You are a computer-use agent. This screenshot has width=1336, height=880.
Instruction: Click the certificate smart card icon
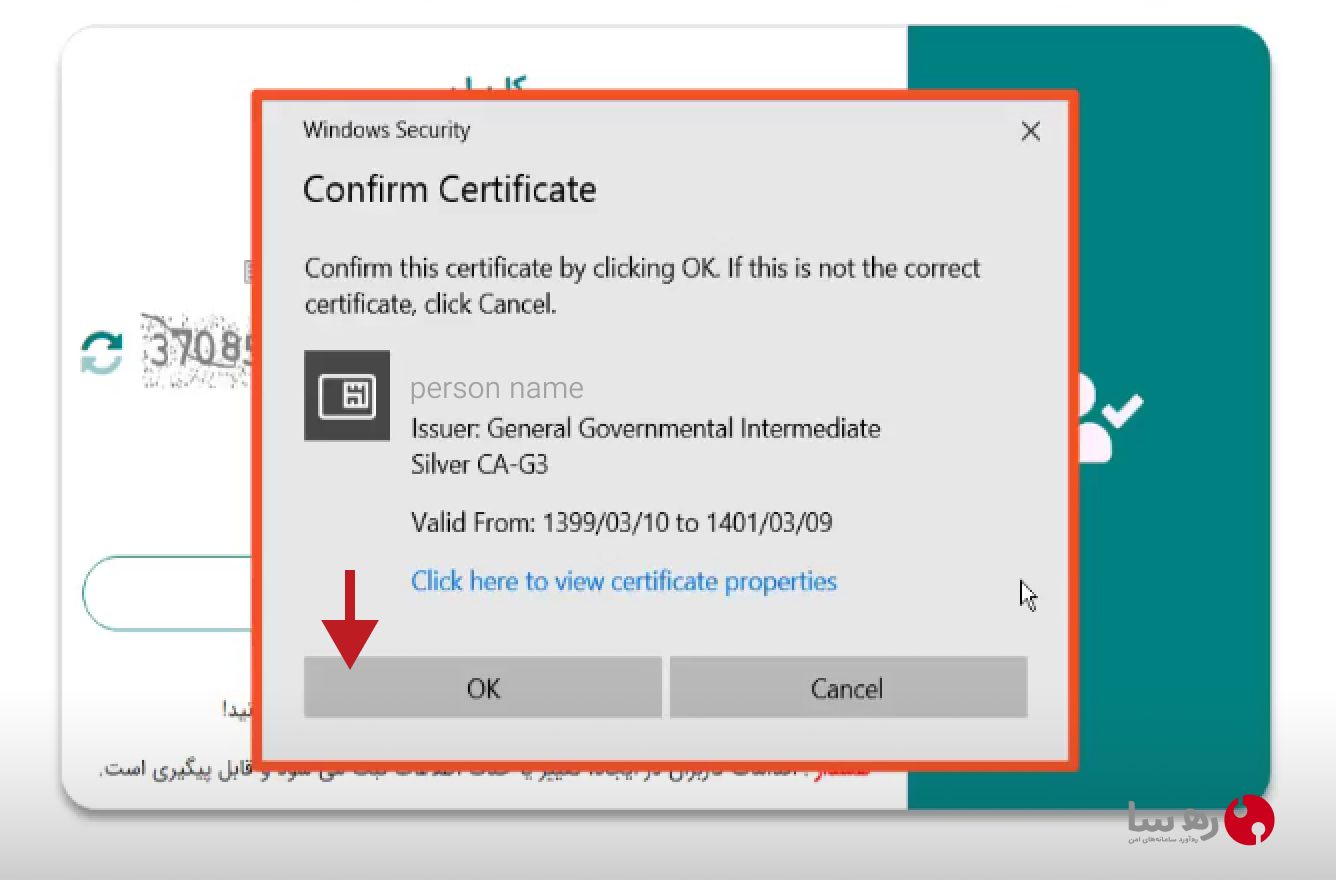347,396
